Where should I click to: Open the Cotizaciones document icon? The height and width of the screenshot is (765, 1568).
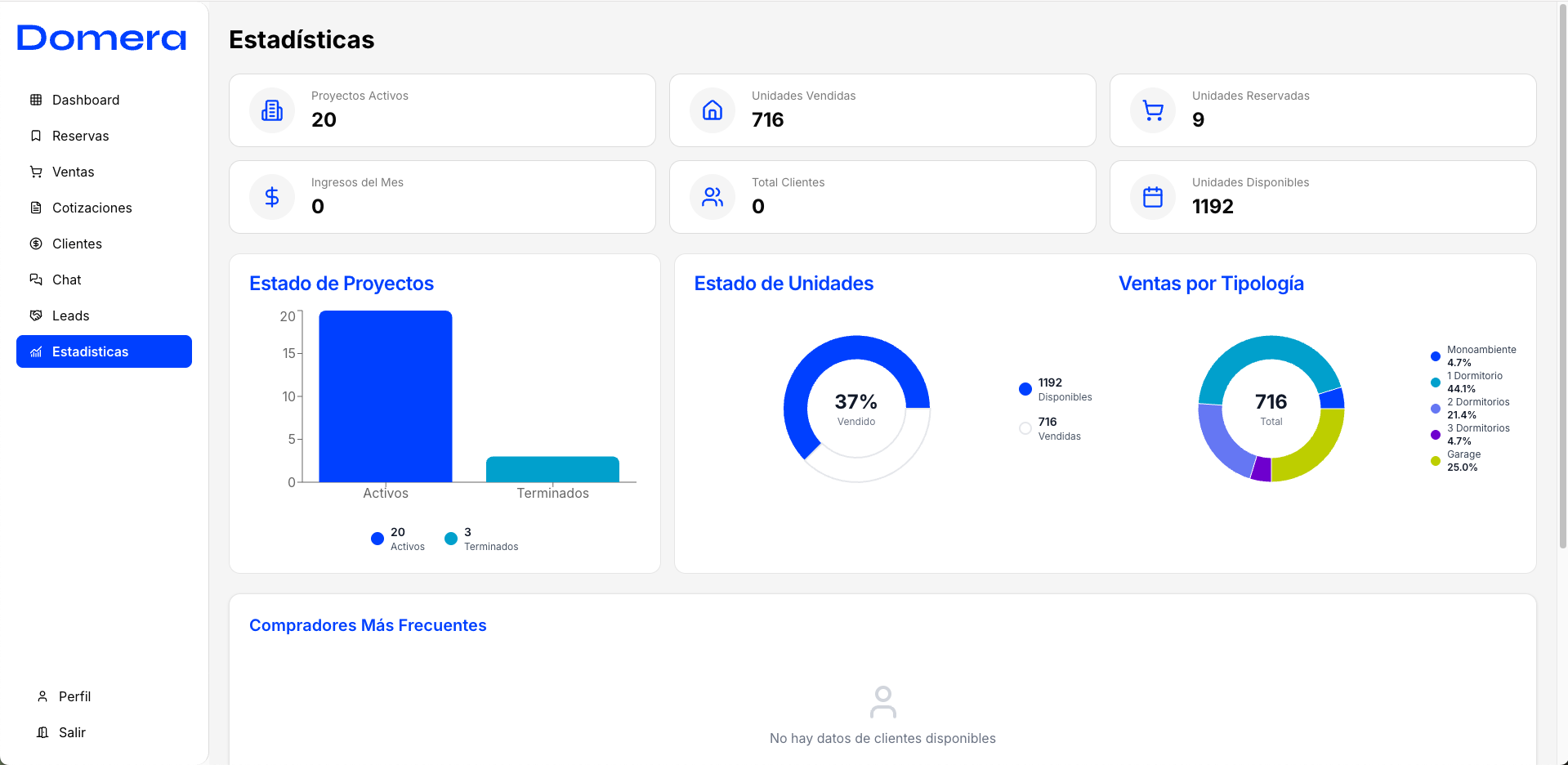[34, 208]
